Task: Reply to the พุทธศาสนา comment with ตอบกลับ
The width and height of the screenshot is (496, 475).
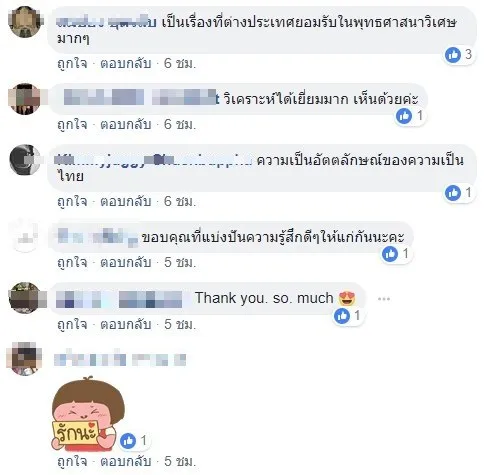Action: [126, 63]
